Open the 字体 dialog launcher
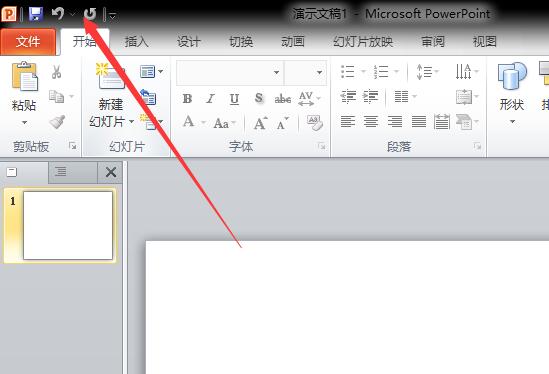 point(322,146)
